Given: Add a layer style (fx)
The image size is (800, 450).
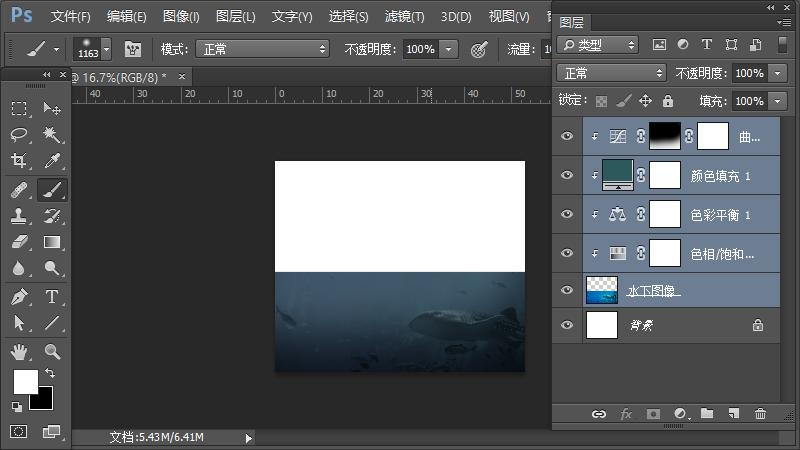Looking at the screenshot, I should coord(626,414).
